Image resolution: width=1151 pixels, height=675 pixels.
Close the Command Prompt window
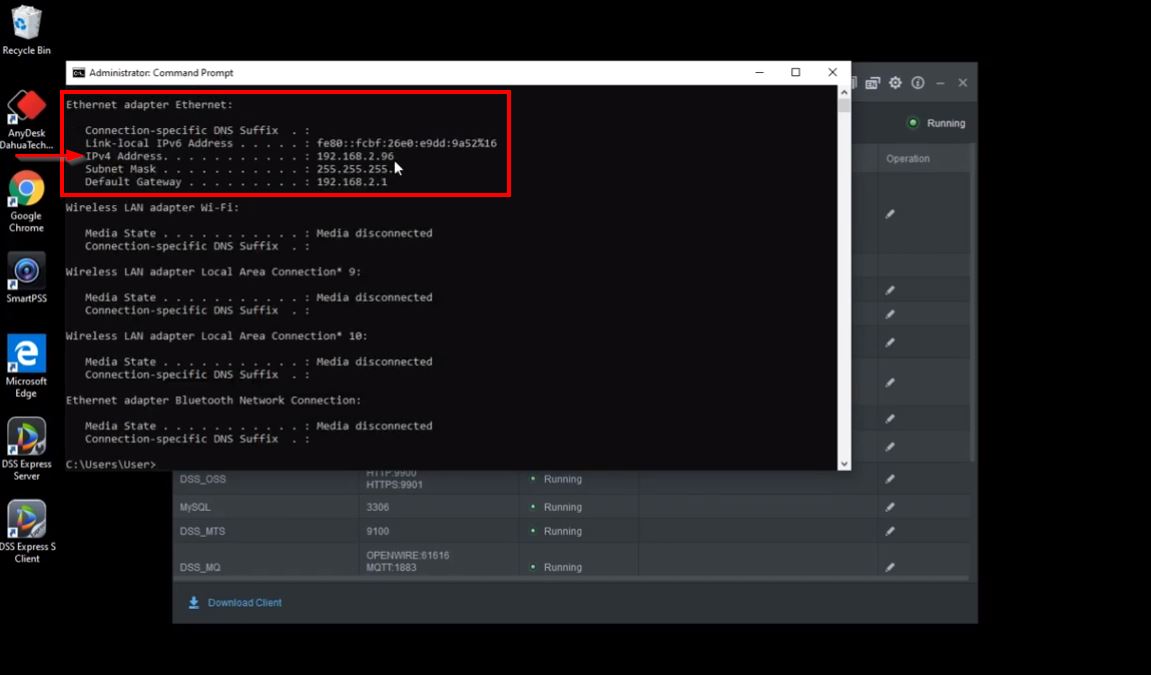point(832,72)
